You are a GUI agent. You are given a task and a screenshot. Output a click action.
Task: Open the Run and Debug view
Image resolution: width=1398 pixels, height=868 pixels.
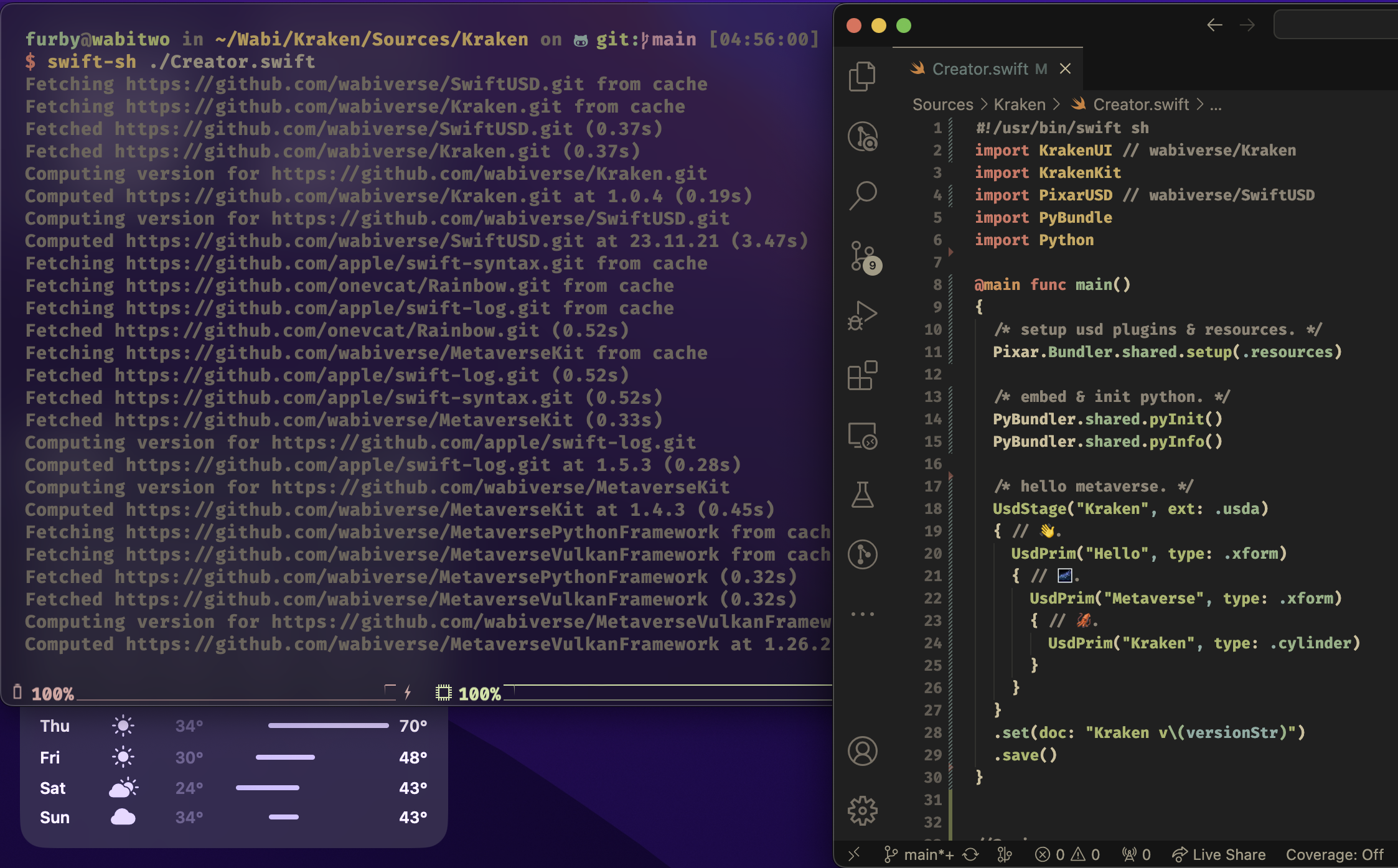pos(863,315)
